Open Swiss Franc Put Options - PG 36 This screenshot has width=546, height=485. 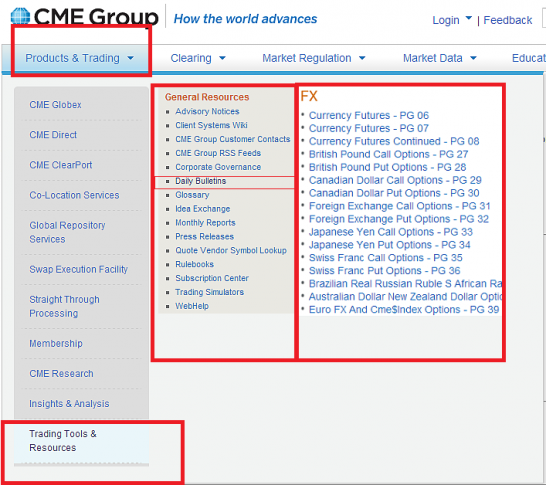tap(384, 271)
